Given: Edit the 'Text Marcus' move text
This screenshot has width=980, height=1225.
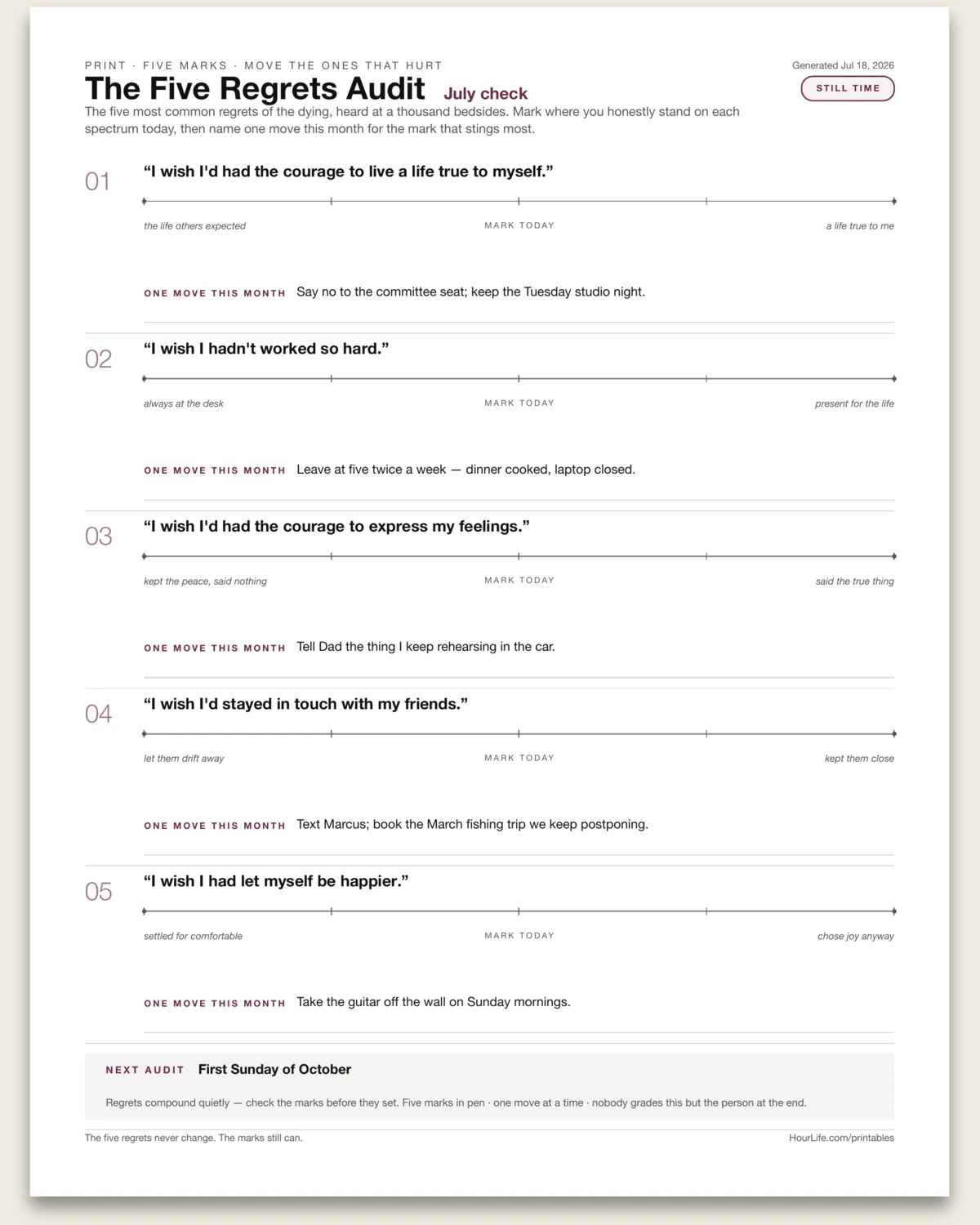Looking at the screenshot, I should click(472, 824).
